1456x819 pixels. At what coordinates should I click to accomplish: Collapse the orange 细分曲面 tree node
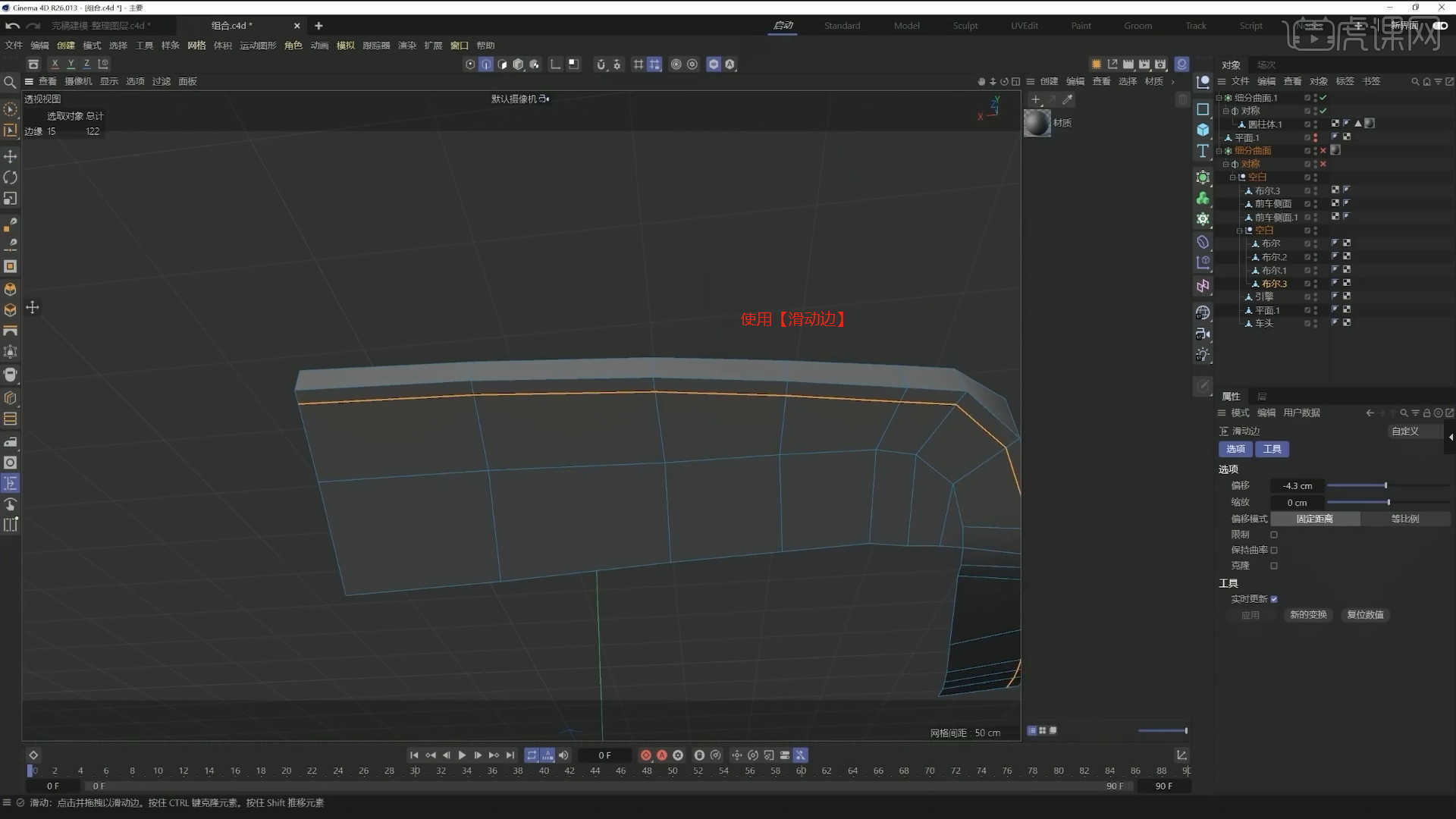pyautogui.click(x=1219, y=151)
